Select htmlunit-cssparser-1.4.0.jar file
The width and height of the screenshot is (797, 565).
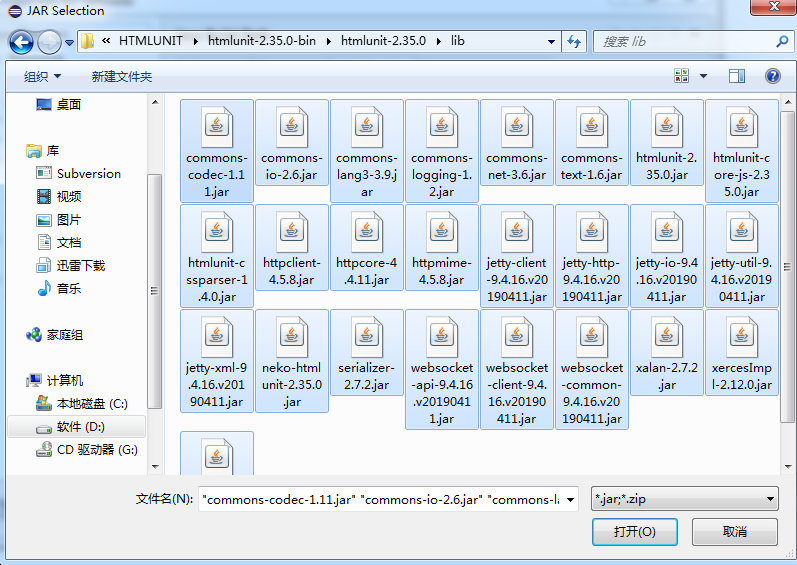tap(217, 256)
